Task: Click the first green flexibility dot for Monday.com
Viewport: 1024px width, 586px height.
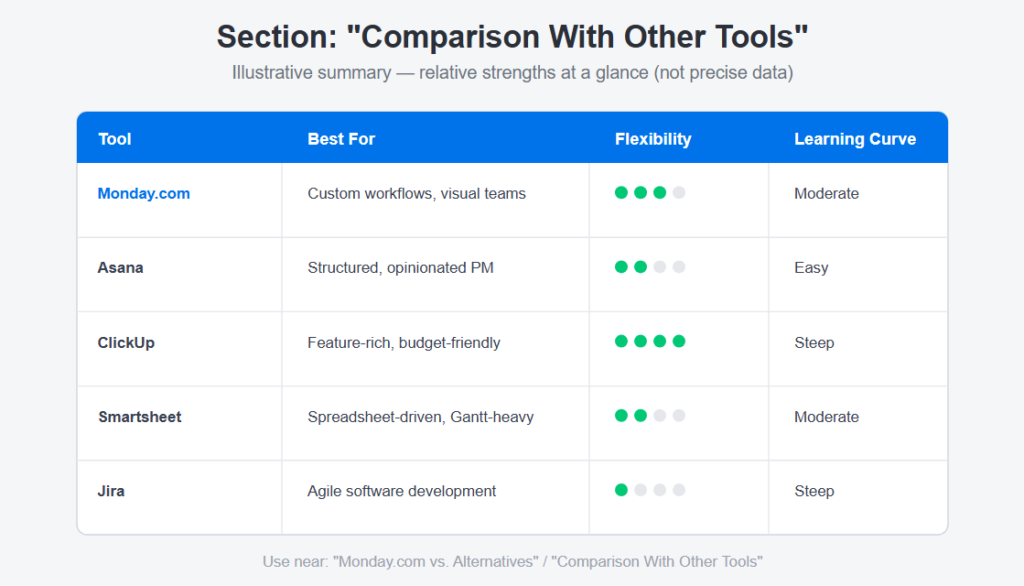Action: pos(621,193)
